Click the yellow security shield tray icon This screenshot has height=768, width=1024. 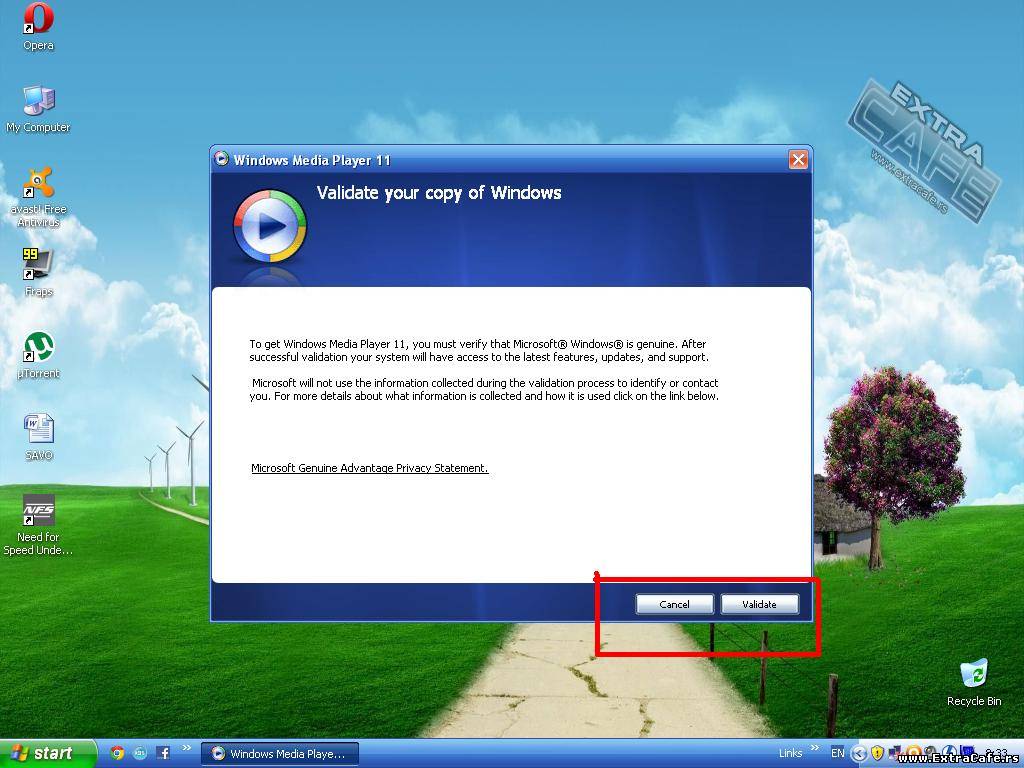pos(877,753)
